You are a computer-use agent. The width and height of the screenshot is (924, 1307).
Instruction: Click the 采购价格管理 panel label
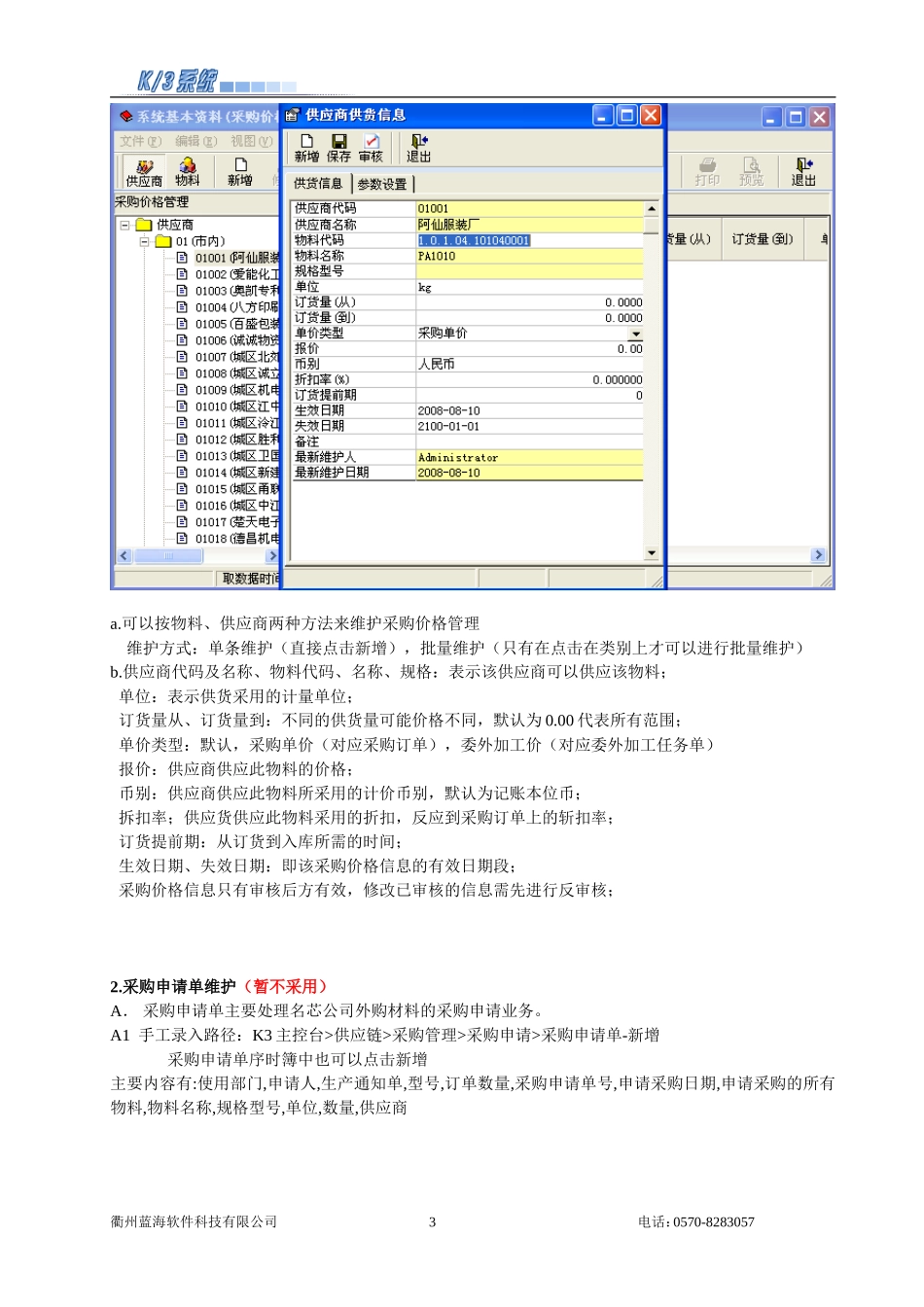point(152,202)
